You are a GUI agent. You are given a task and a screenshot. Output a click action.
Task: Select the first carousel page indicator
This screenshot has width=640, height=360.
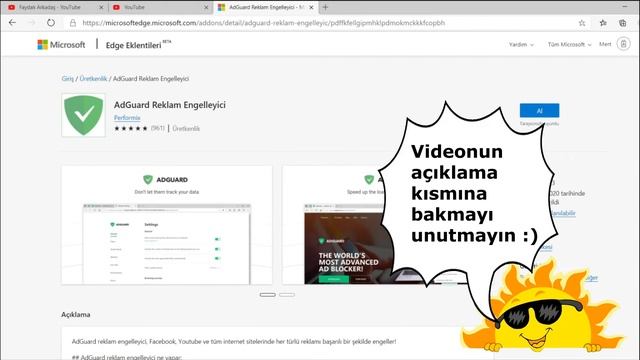[268, 295]
